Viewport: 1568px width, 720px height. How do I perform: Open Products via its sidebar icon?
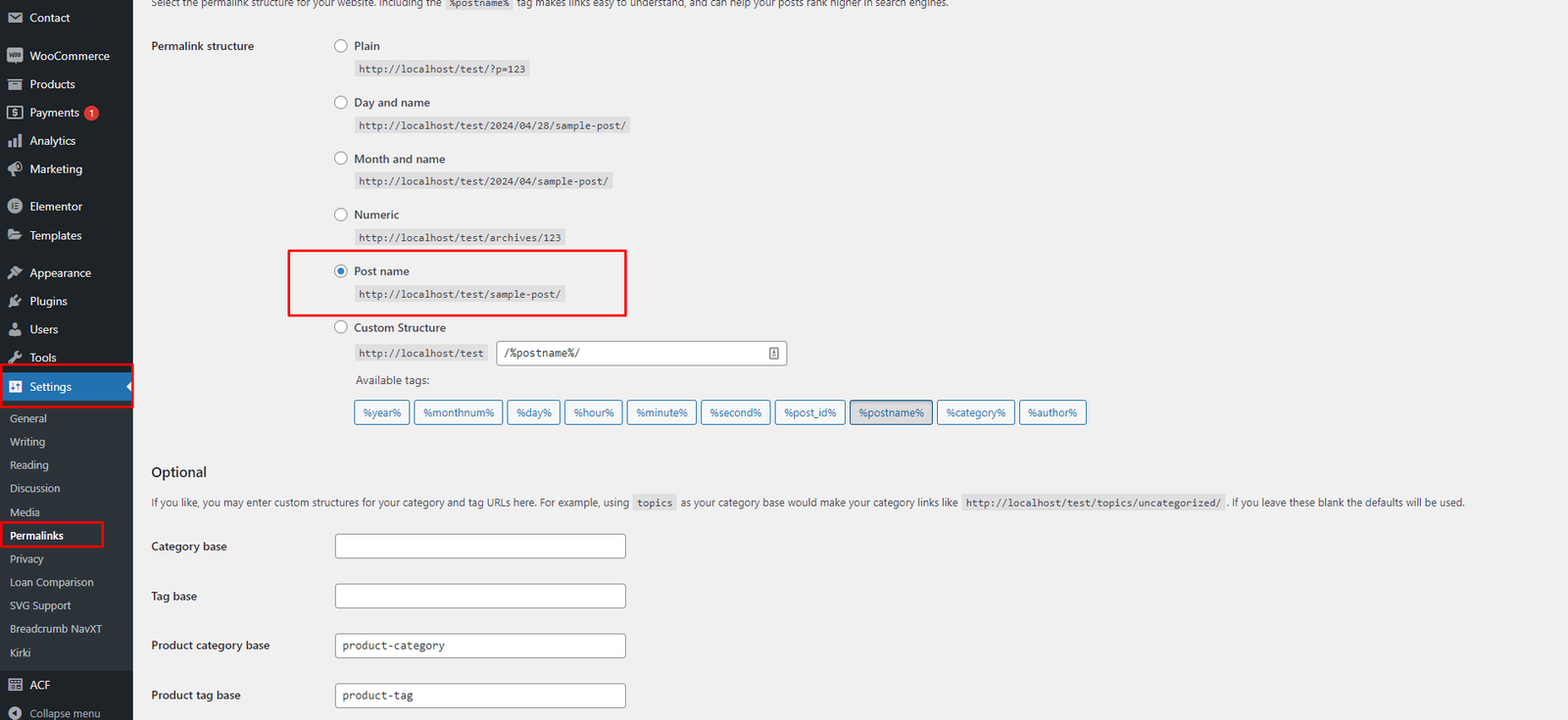pyautogui.click(x=15, y=84)
